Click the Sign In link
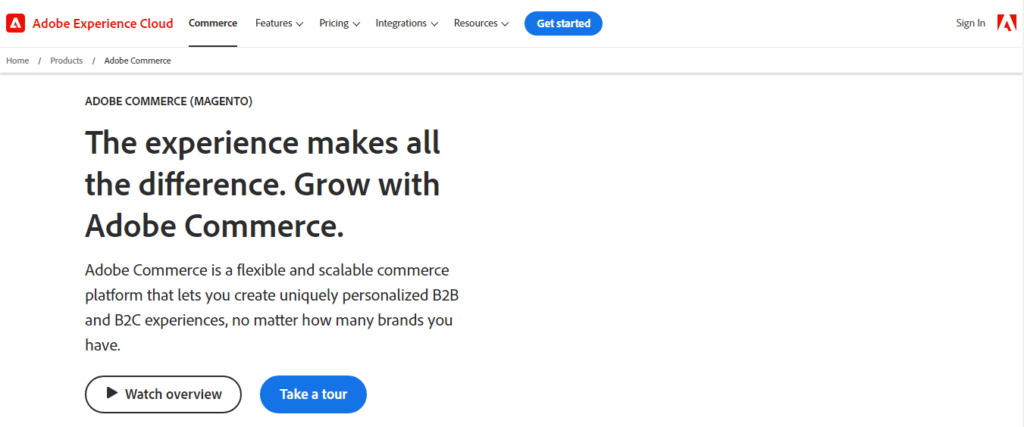 pyautogui.click(x=970, y=24)
